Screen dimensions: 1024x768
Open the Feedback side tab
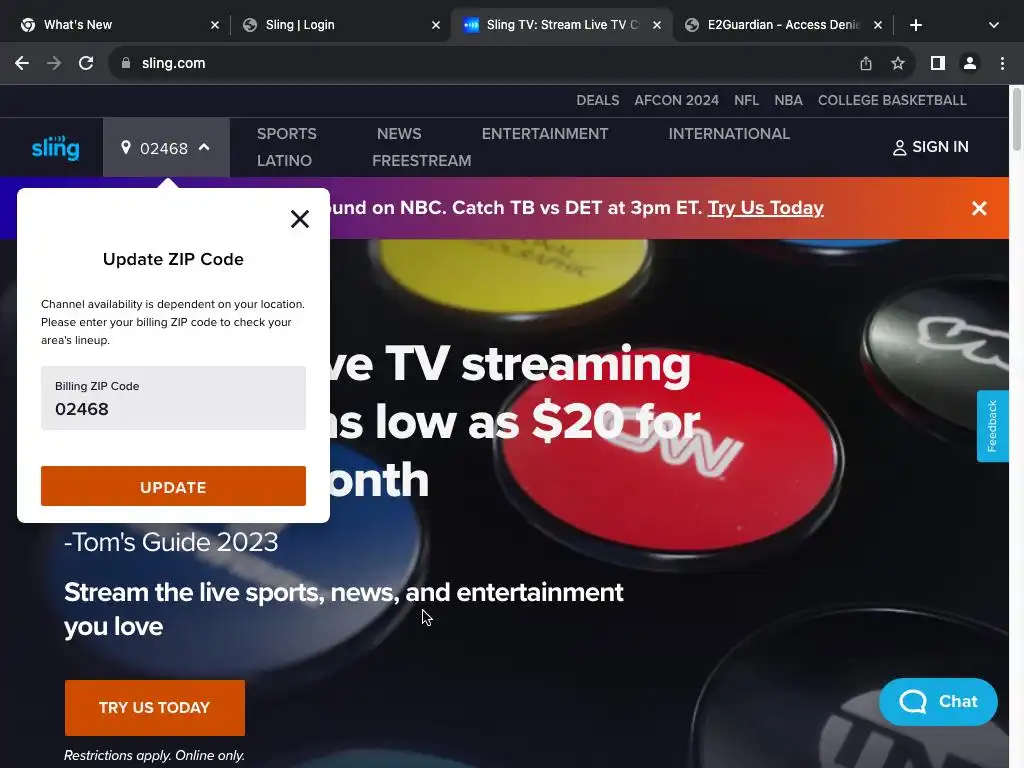pyautogui.click(x=993, y=426)
